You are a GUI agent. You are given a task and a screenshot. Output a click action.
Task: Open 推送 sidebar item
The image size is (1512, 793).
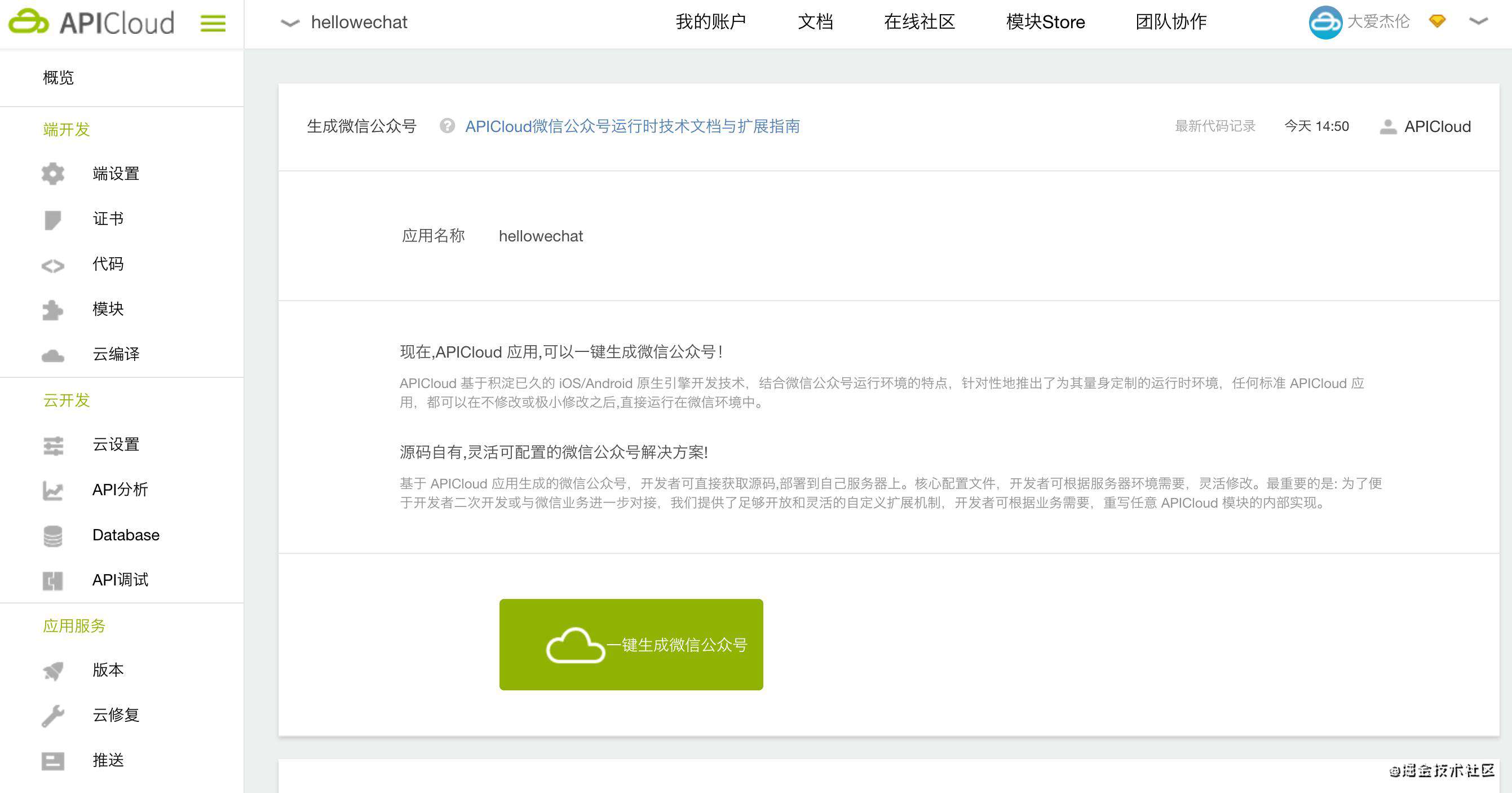click(108, 760)
